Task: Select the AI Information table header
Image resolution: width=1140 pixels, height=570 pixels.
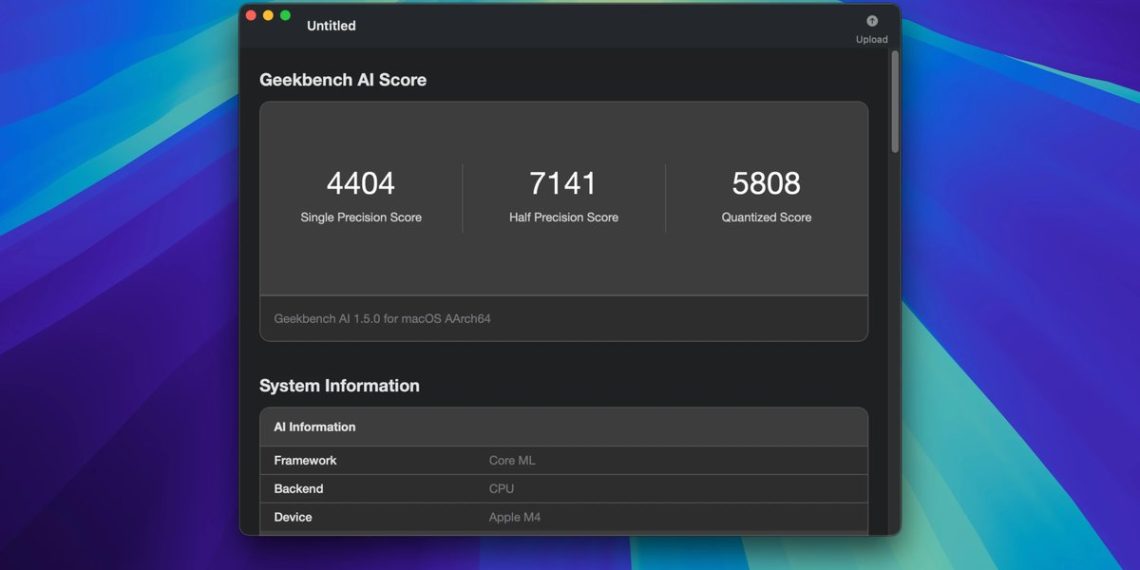Action: [x=315, y=427]
